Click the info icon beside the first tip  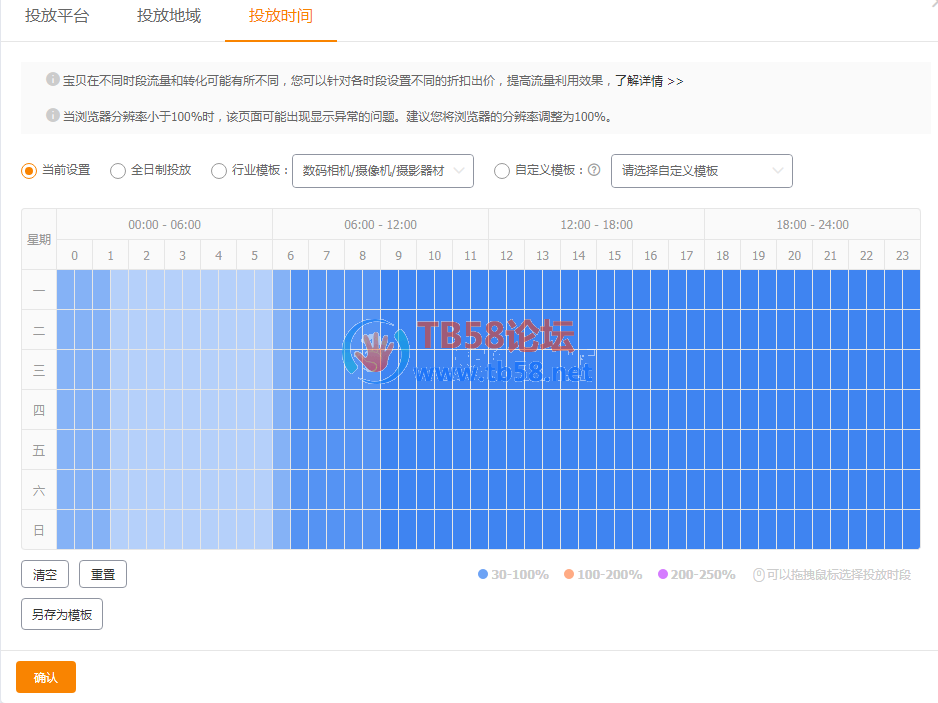[x=53, y=80]
